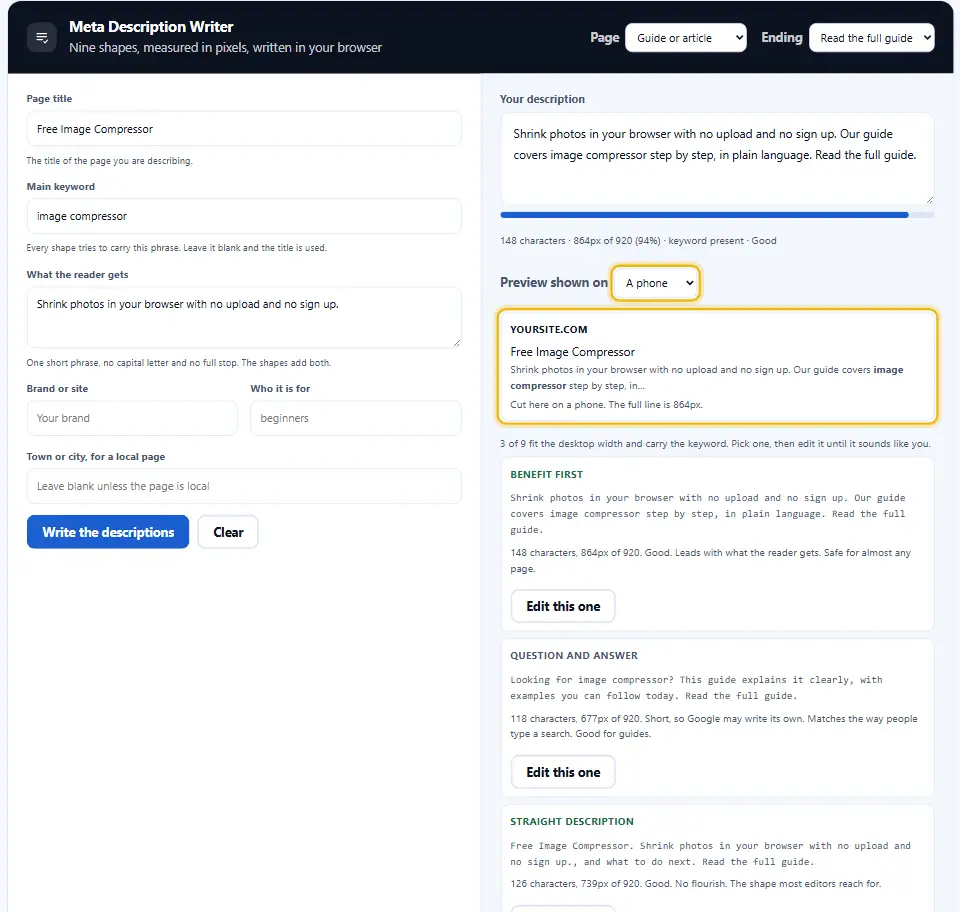Open the Preview shown on dropdown
Image resolution: width=960 pixels, height=912 pixels.
(656, 283)
